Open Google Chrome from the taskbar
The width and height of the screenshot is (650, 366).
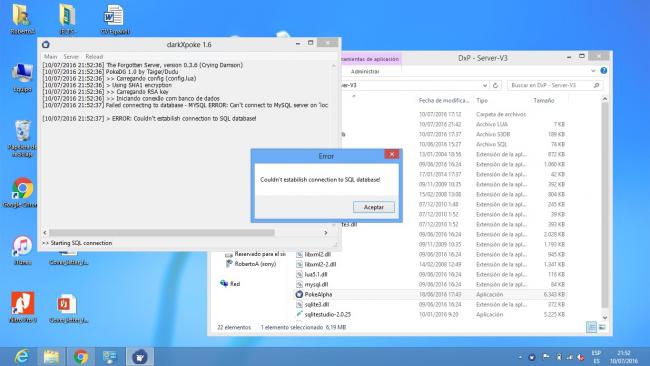(x=81, y=356)
